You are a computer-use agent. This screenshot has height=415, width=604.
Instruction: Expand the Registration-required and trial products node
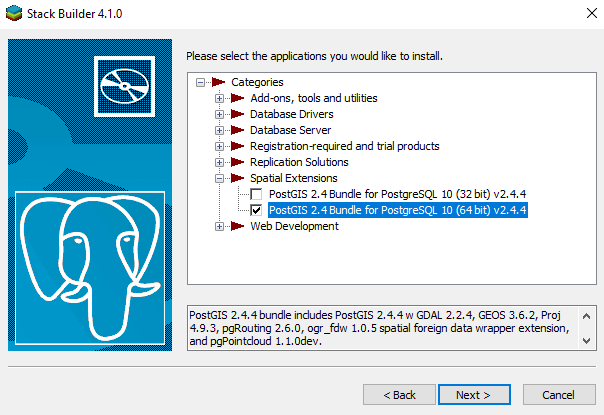219,146
